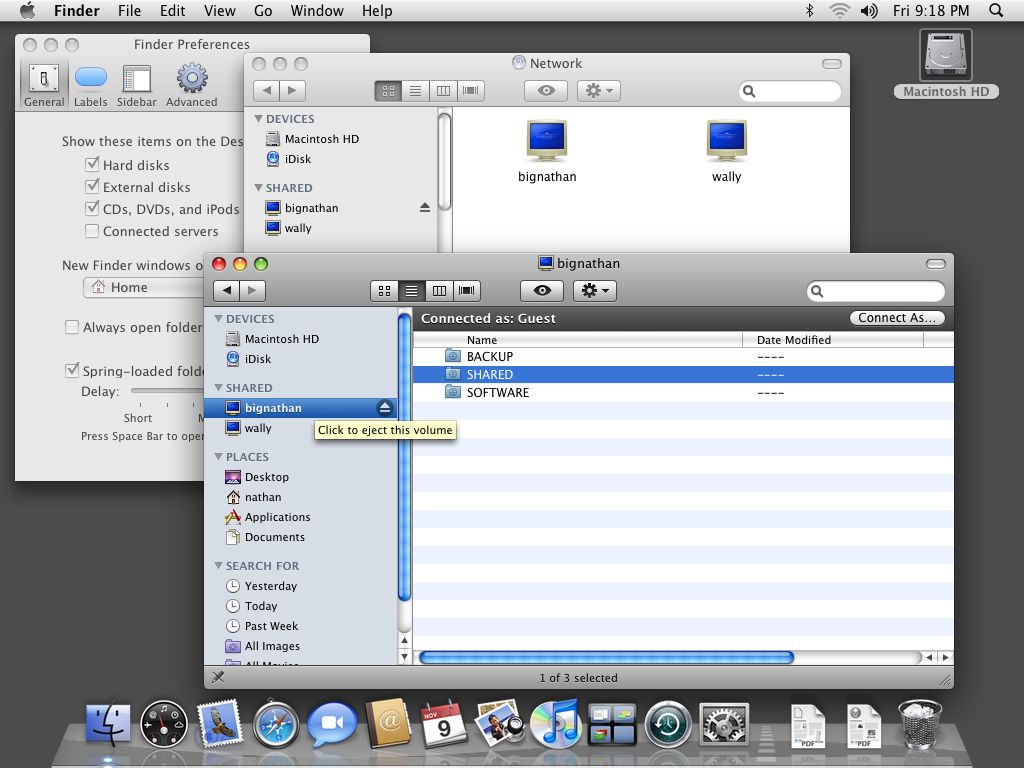
Task: Click bignathan sidebar vertical scrollbar
Action: pos(404,457)
